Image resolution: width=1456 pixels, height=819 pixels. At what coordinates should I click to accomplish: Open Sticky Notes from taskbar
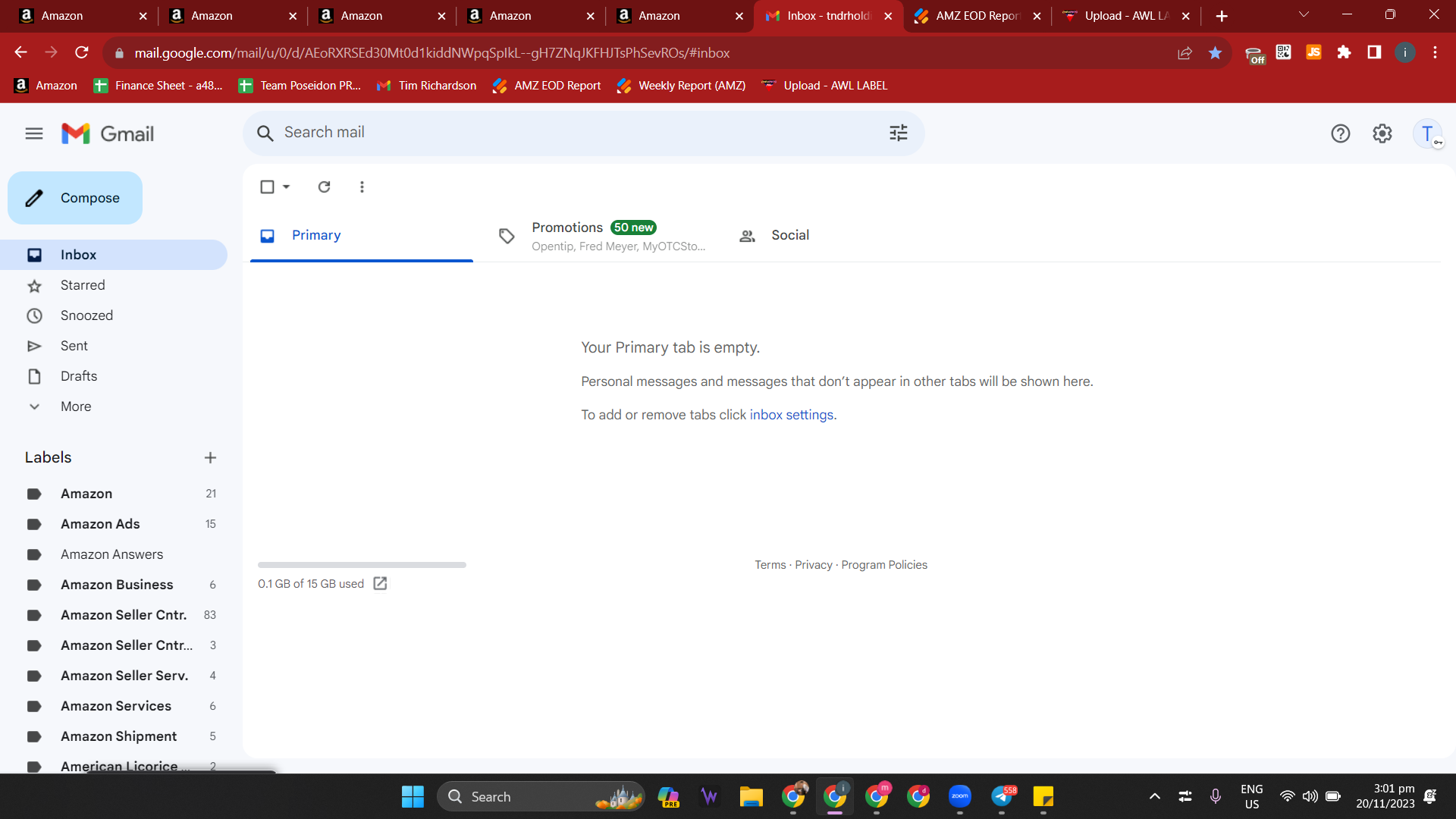point(1043,797)
